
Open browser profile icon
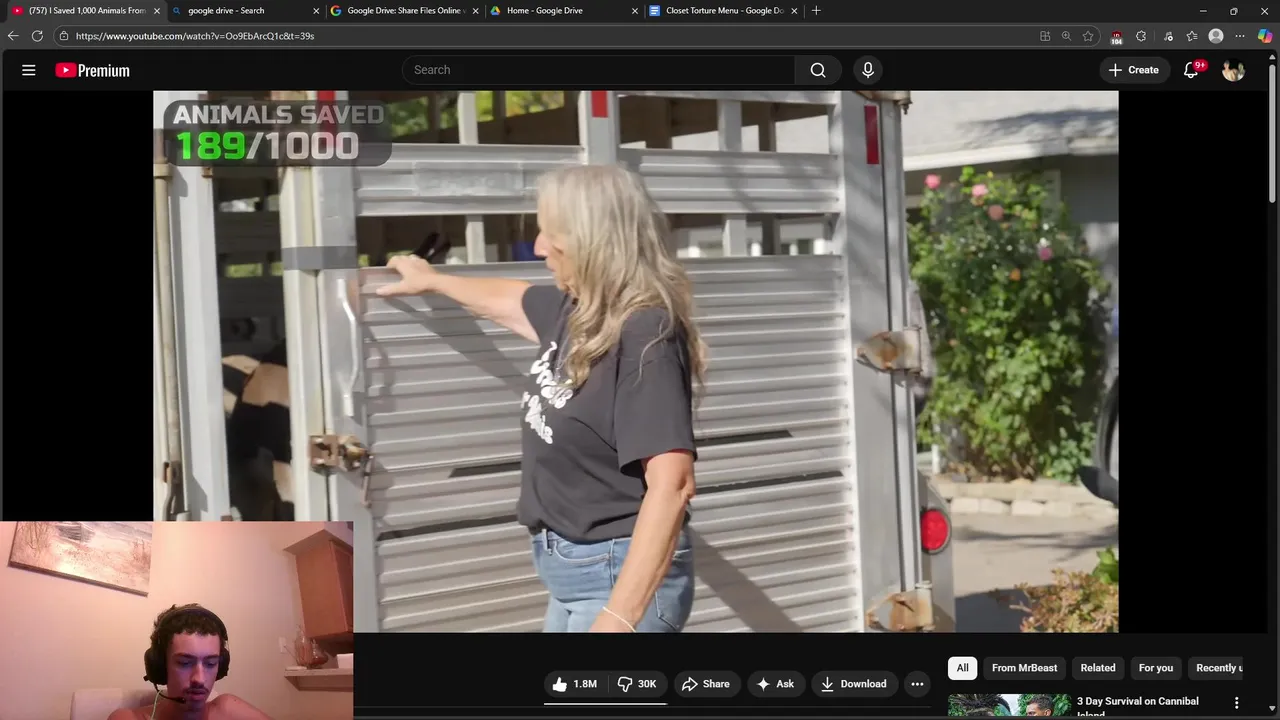pos(1216,36)
